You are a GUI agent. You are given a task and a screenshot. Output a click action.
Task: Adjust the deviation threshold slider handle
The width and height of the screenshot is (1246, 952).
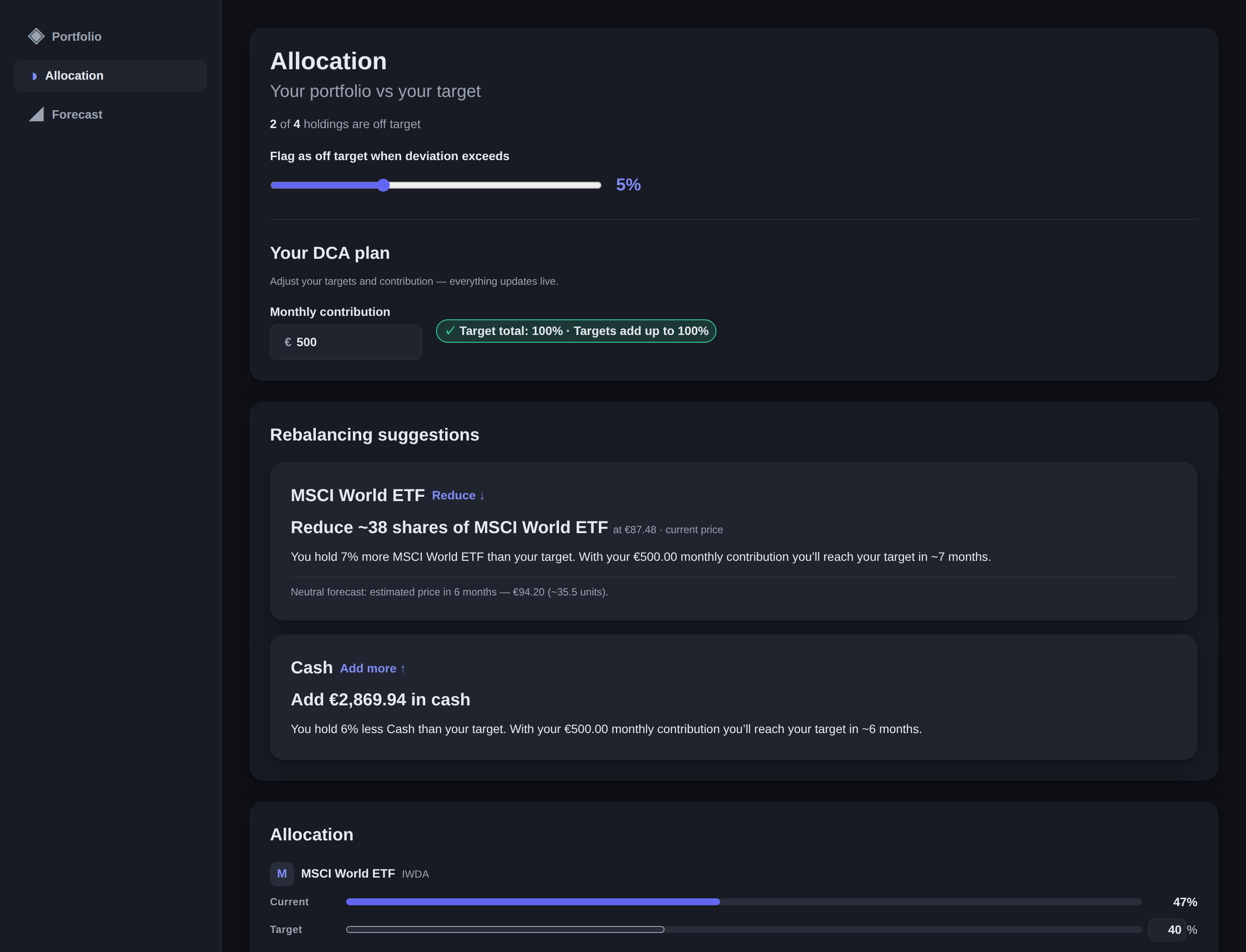pos(384,185)
